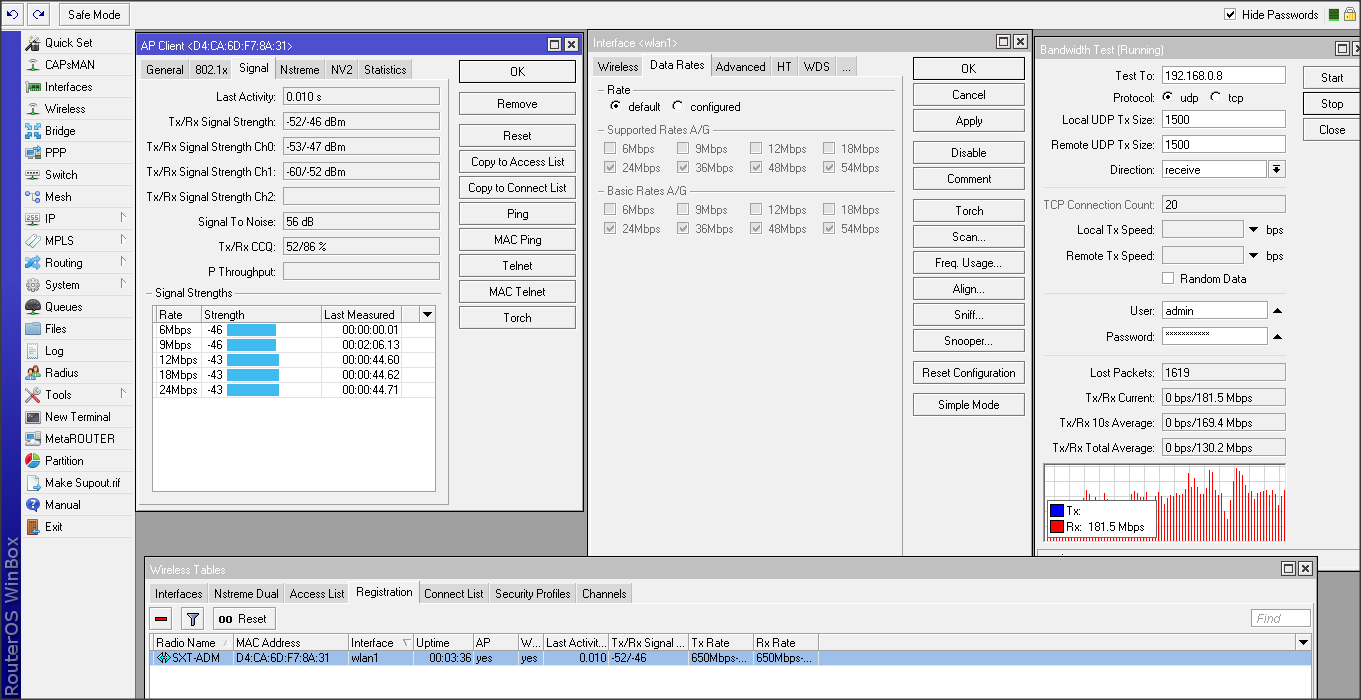Click Freq. Usage button
The width and height of the screenshot is (1361, 700).
pyautogui.click(x=968, y=263)
